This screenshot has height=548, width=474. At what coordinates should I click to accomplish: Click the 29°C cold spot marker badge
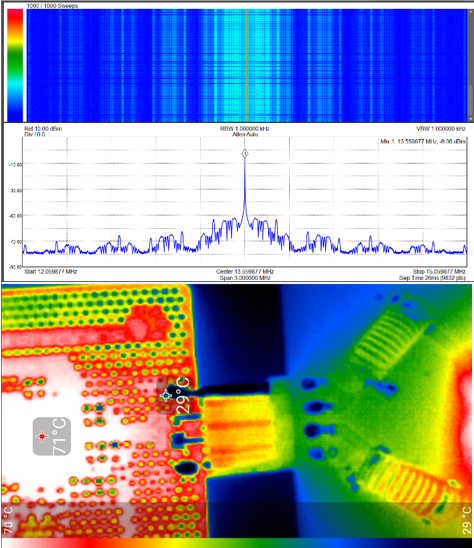(x=176, y=396)
